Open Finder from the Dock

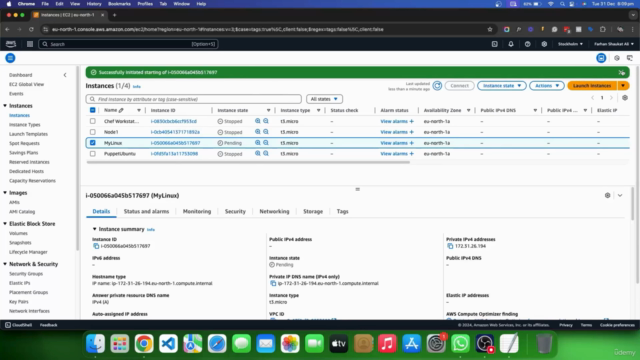click(x=96, y=343)
